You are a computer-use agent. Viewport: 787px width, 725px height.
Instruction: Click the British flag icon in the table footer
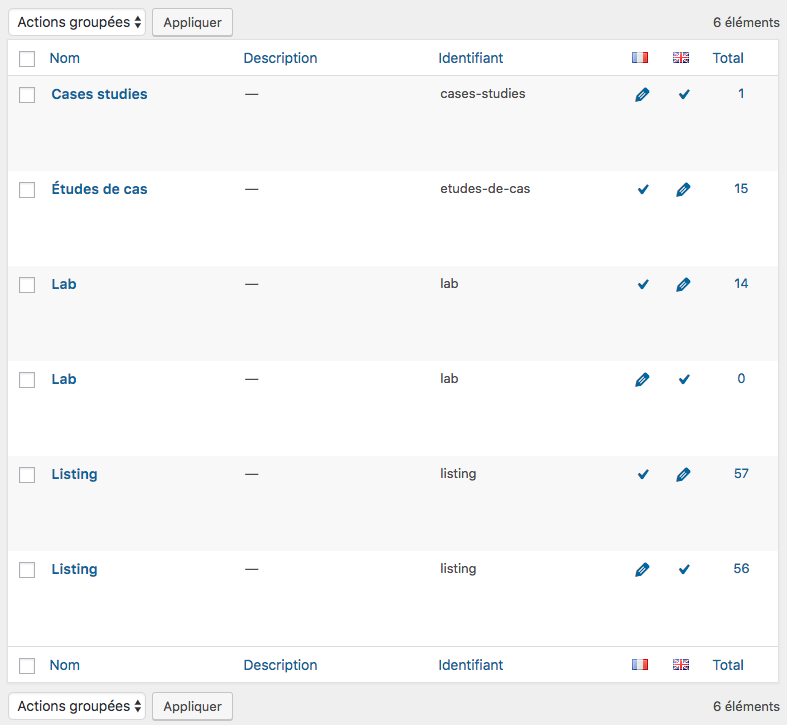(681, 665)
